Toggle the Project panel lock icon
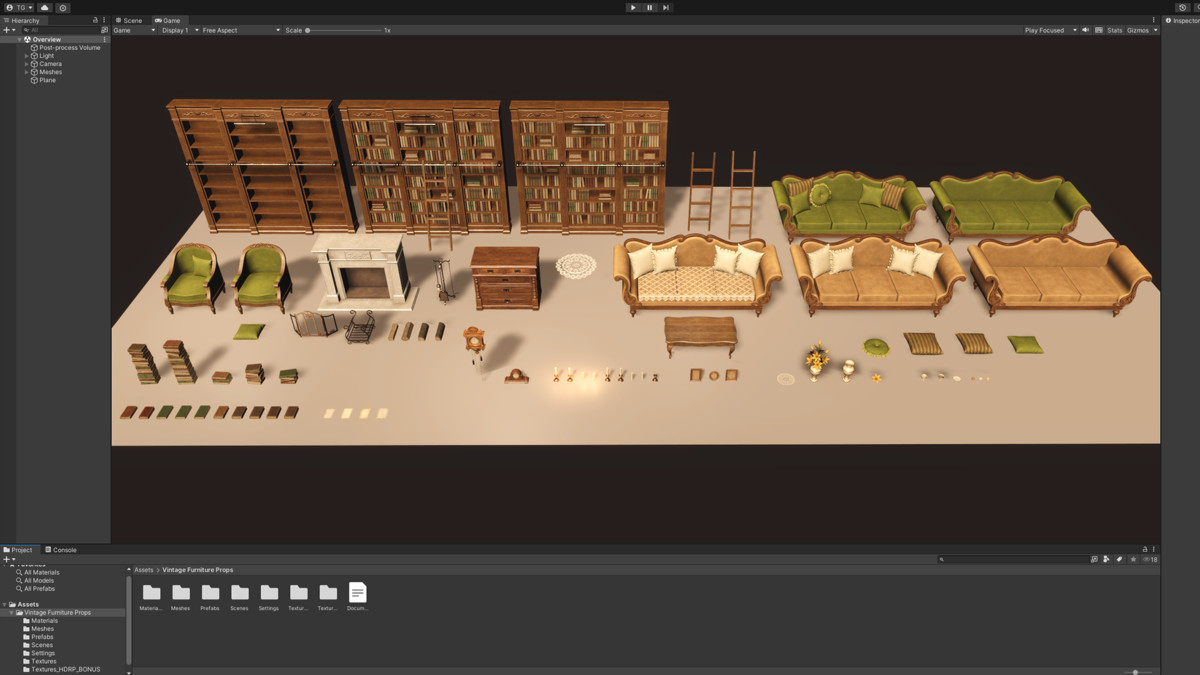Screen dimensions: 1200x675 tap(1145, 549)
